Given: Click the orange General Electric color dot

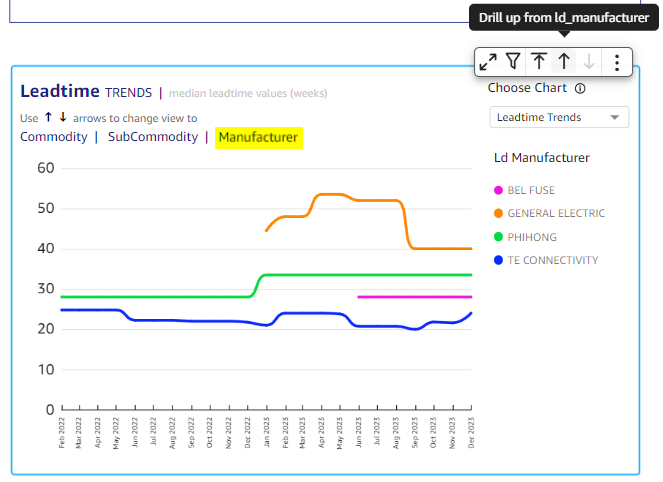Looking at the screenshot, I should 498,213.
